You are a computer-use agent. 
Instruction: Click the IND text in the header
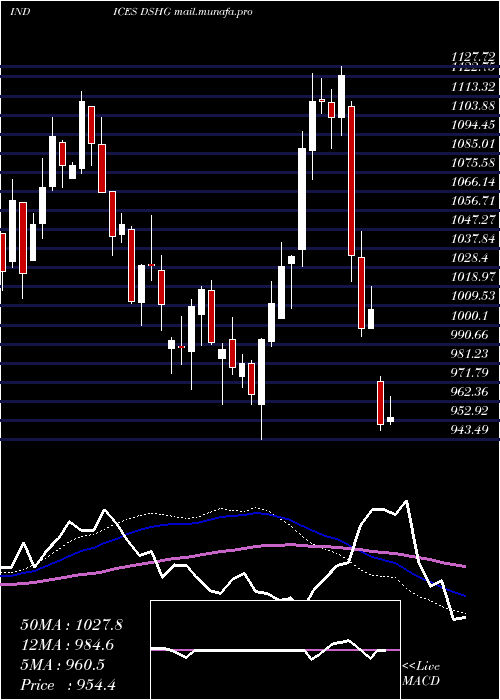(20, 11)
